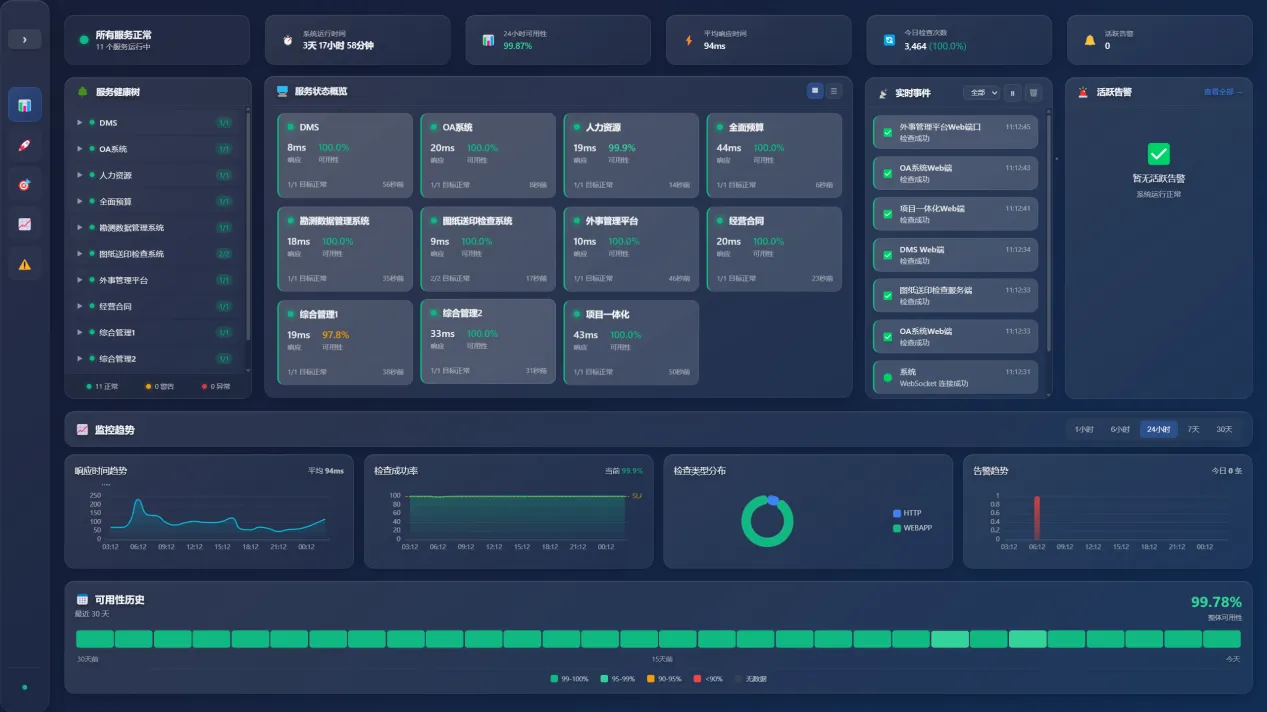
Task: Toggle the HTTP legend in 检查类型分布
Action: coord(911,513)
